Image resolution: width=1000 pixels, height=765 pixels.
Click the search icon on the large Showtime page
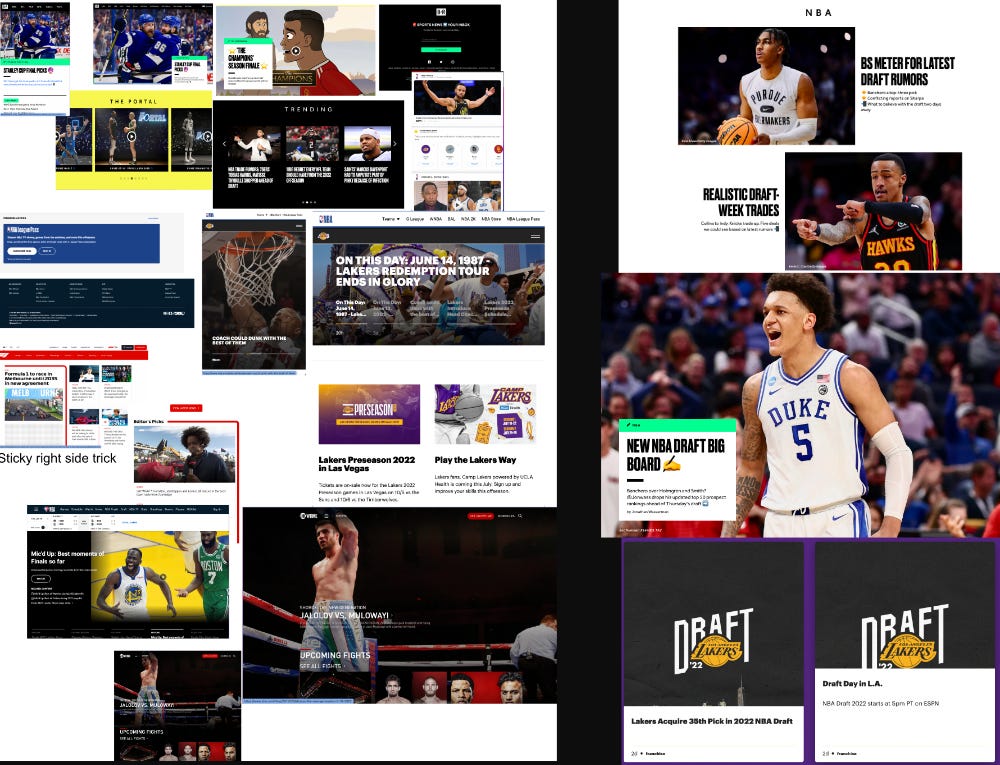tap(520, 516)
